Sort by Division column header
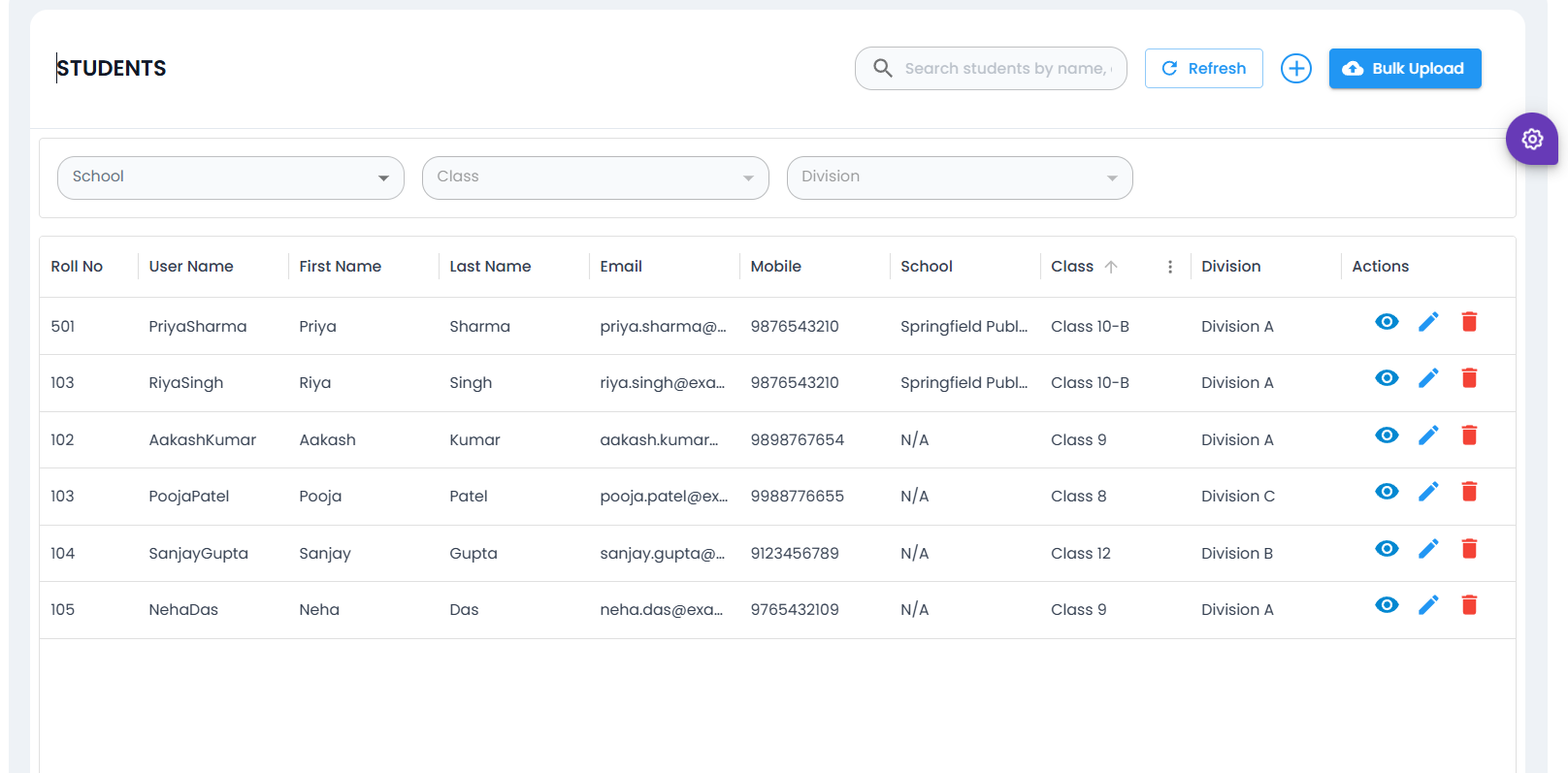 [x=1231, y=267]
